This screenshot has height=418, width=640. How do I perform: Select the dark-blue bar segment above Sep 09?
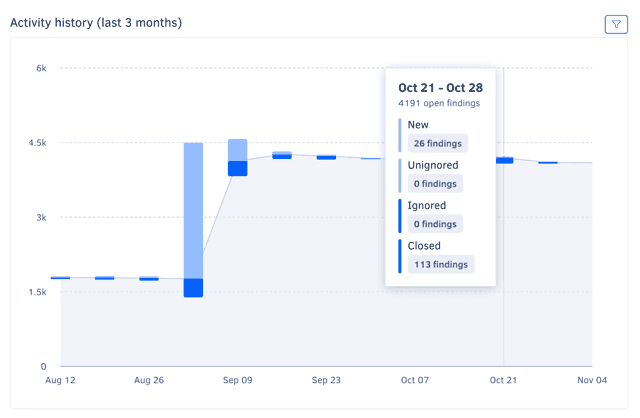coord(238,169)
